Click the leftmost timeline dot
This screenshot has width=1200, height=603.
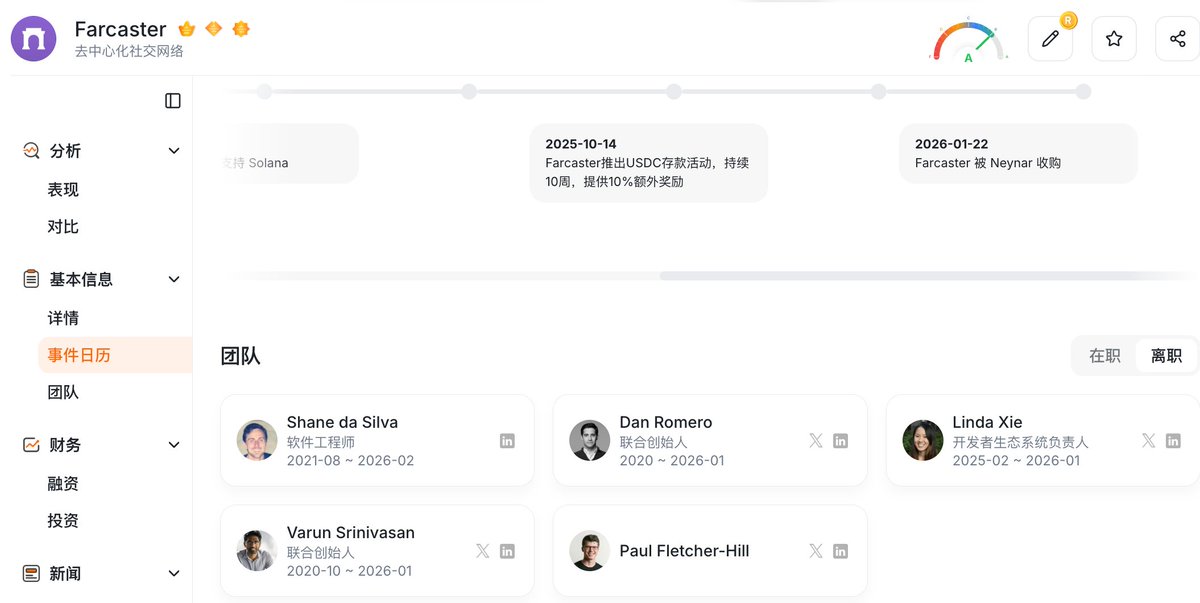(x=264, y=92)
